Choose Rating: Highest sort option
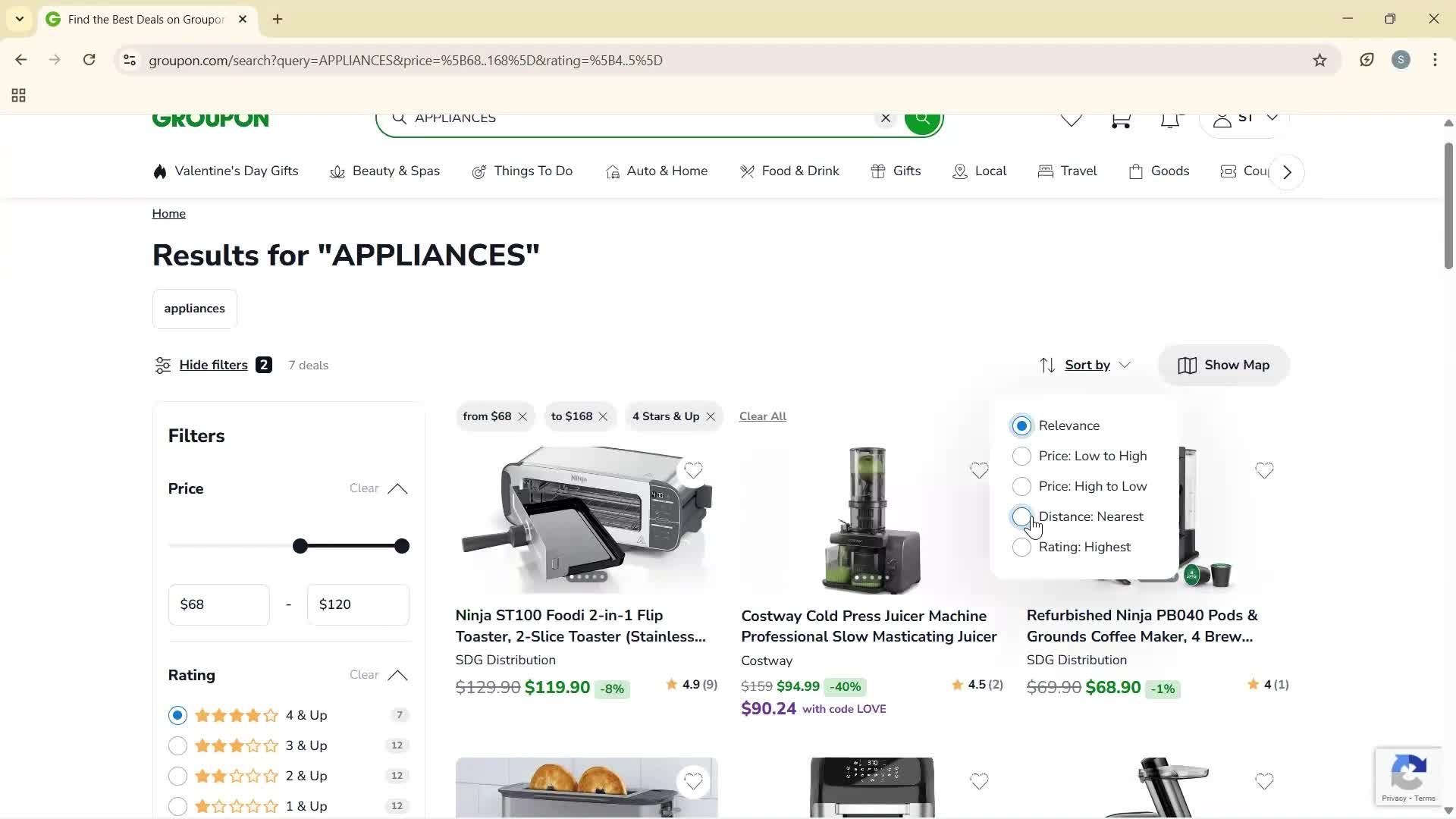Viewport: 1456px width, 819px height. click(x=1021, y=547)
